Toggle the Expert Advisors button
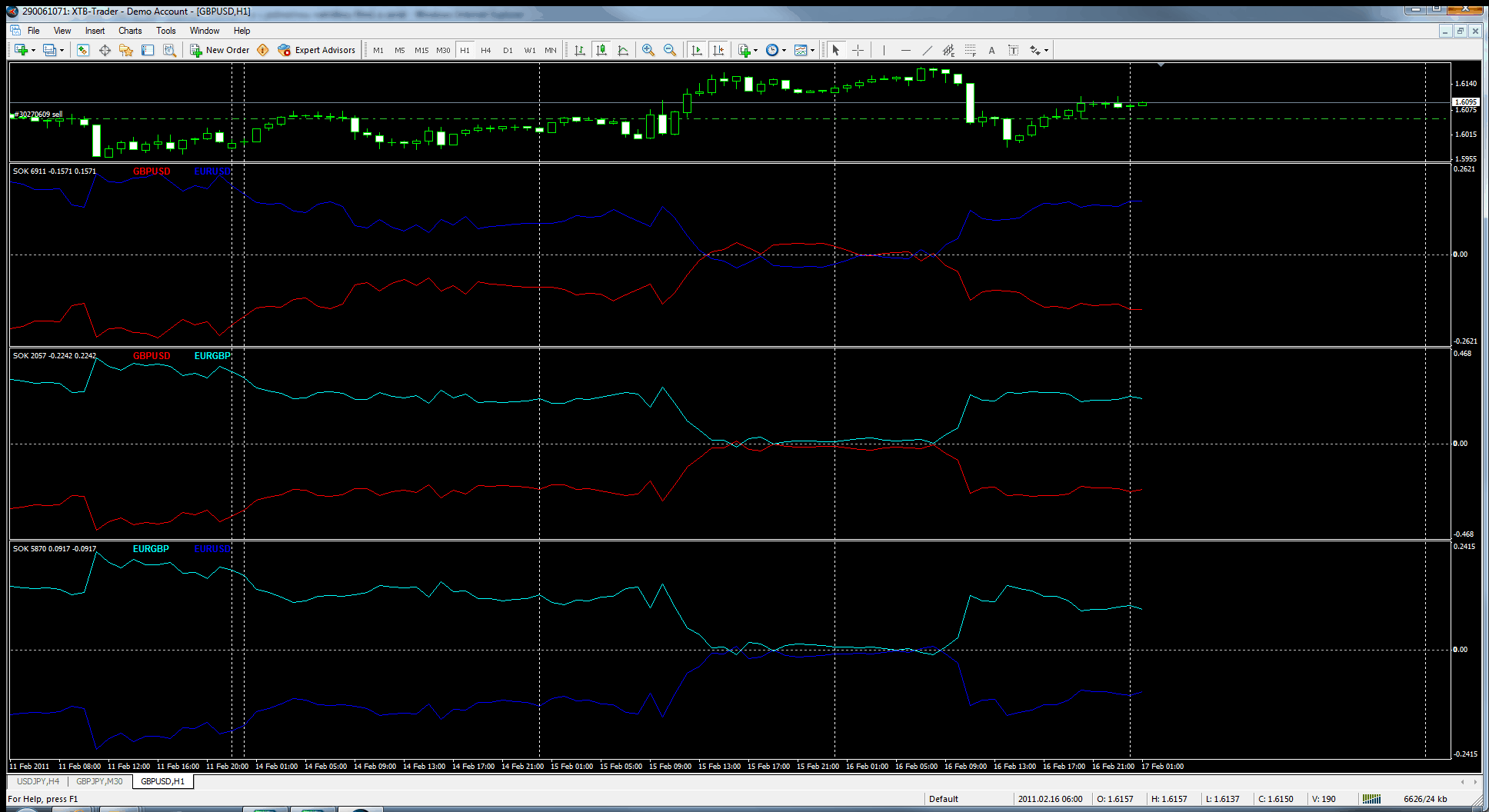Screen dimensions: 1489x812 click(317, 50)
